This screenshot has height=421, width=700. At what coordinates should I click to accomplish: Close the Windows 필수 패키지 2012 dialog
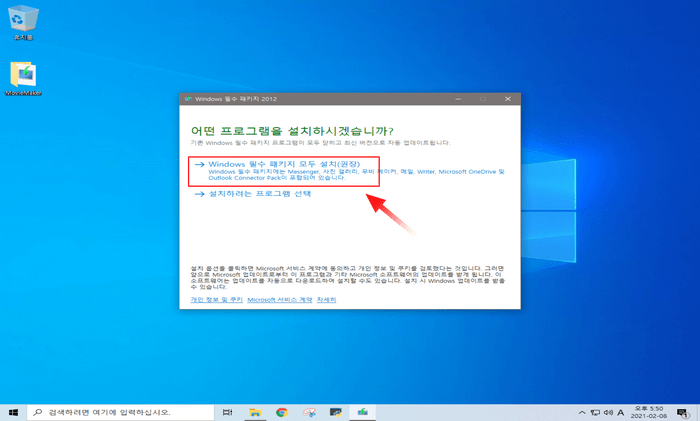[x=508, y=99]
